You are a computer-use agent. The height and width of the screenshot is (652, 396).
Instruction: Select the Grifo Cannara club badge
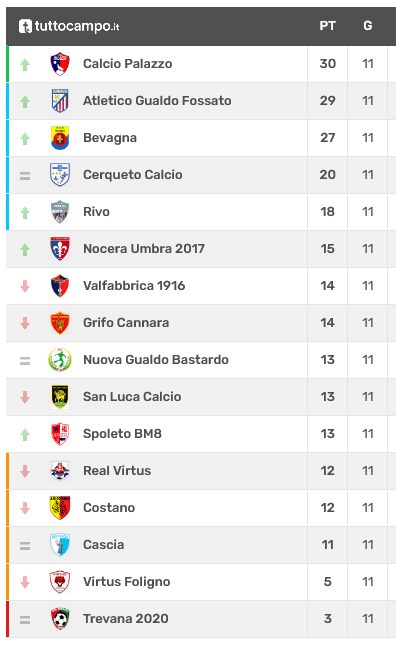[x=60, y=323]
